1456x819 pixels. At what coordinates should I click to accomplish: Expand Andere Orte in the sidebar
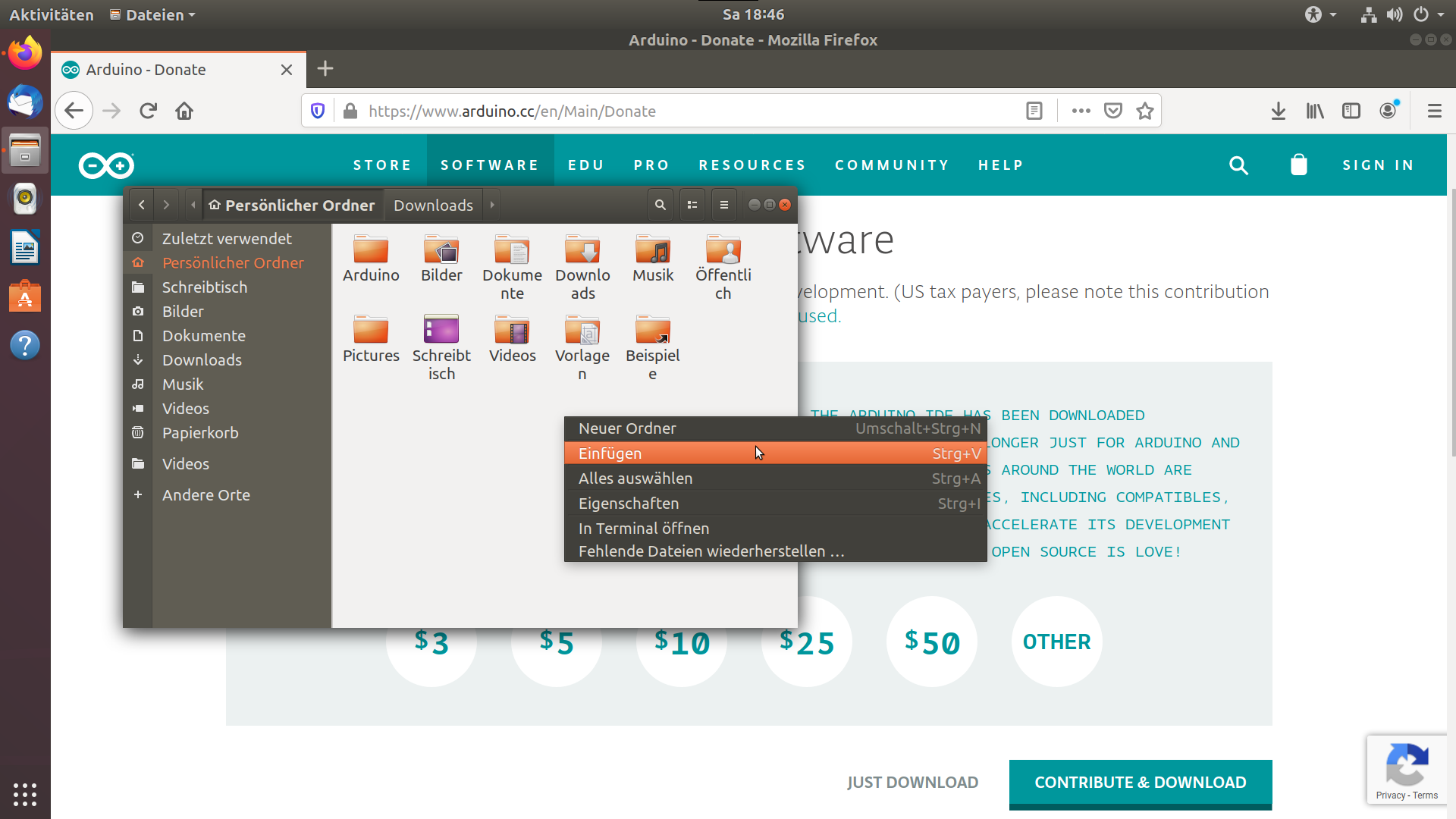point(227,495)
